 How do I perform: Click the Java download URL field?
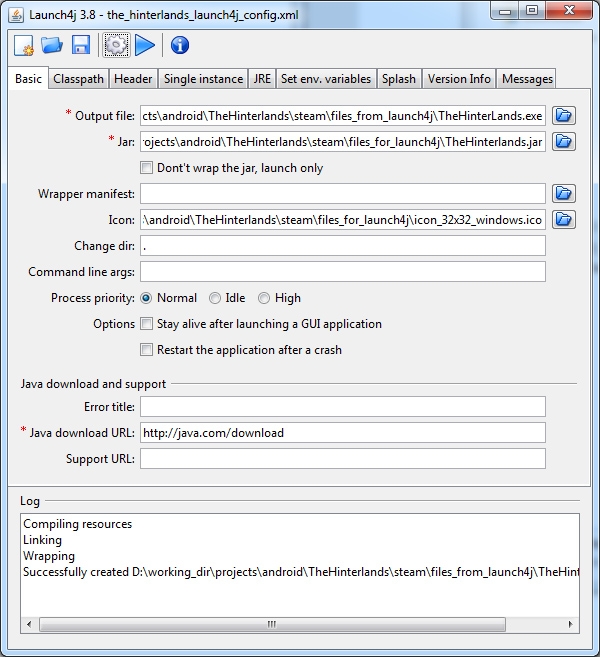tap(343, 432)
